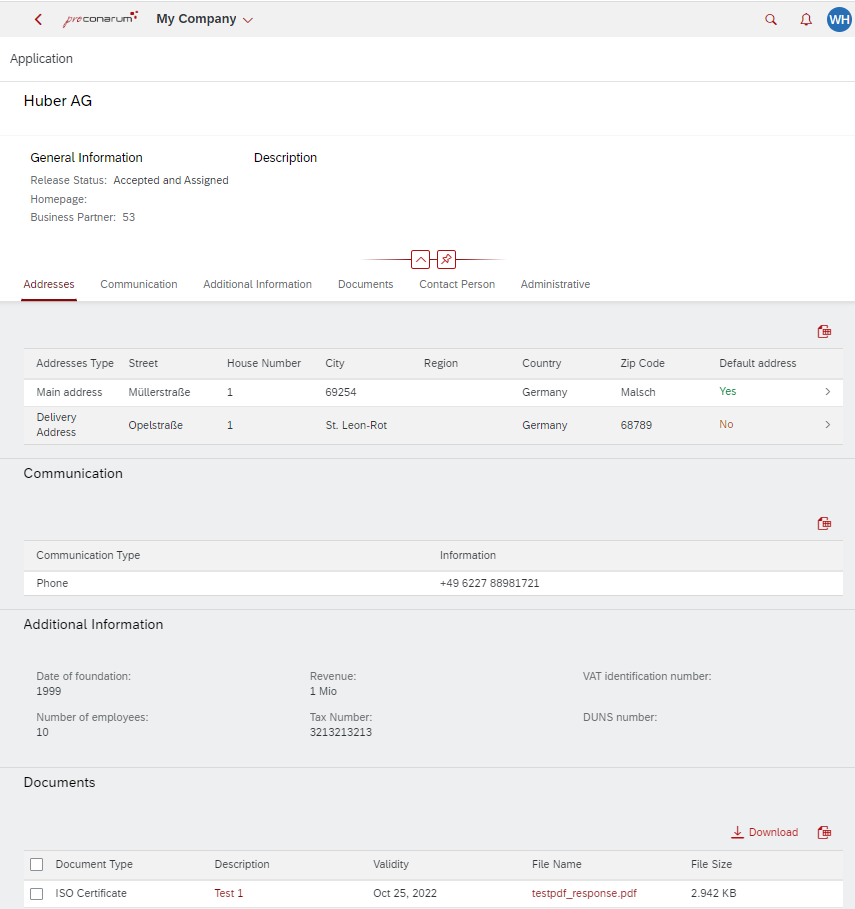Viewport: 855px width, 909px height.
Task: Open the My Company dropdown
Action: [204, 18]
